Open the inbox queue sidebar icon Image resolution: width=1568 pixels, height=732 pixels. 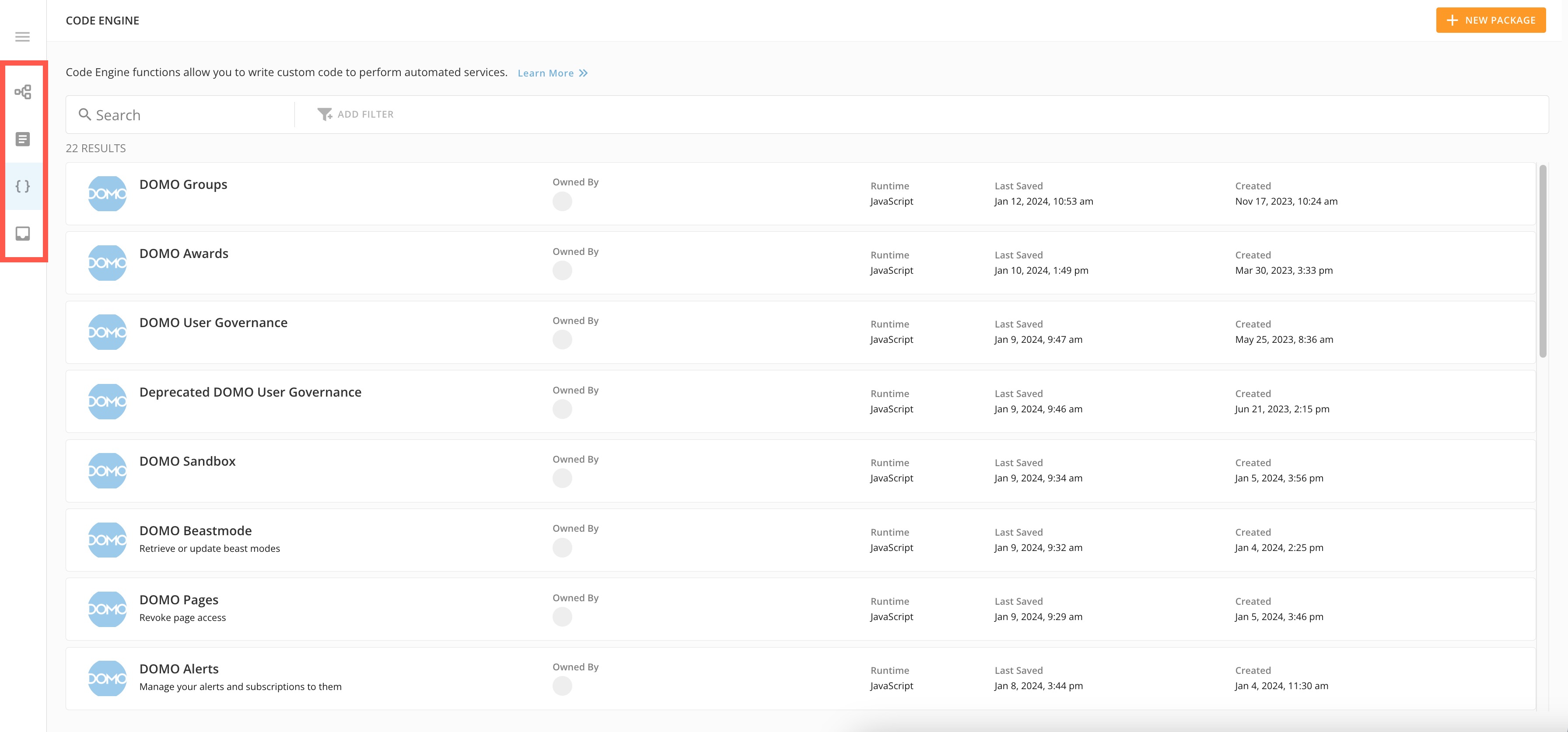click(22, 234)
